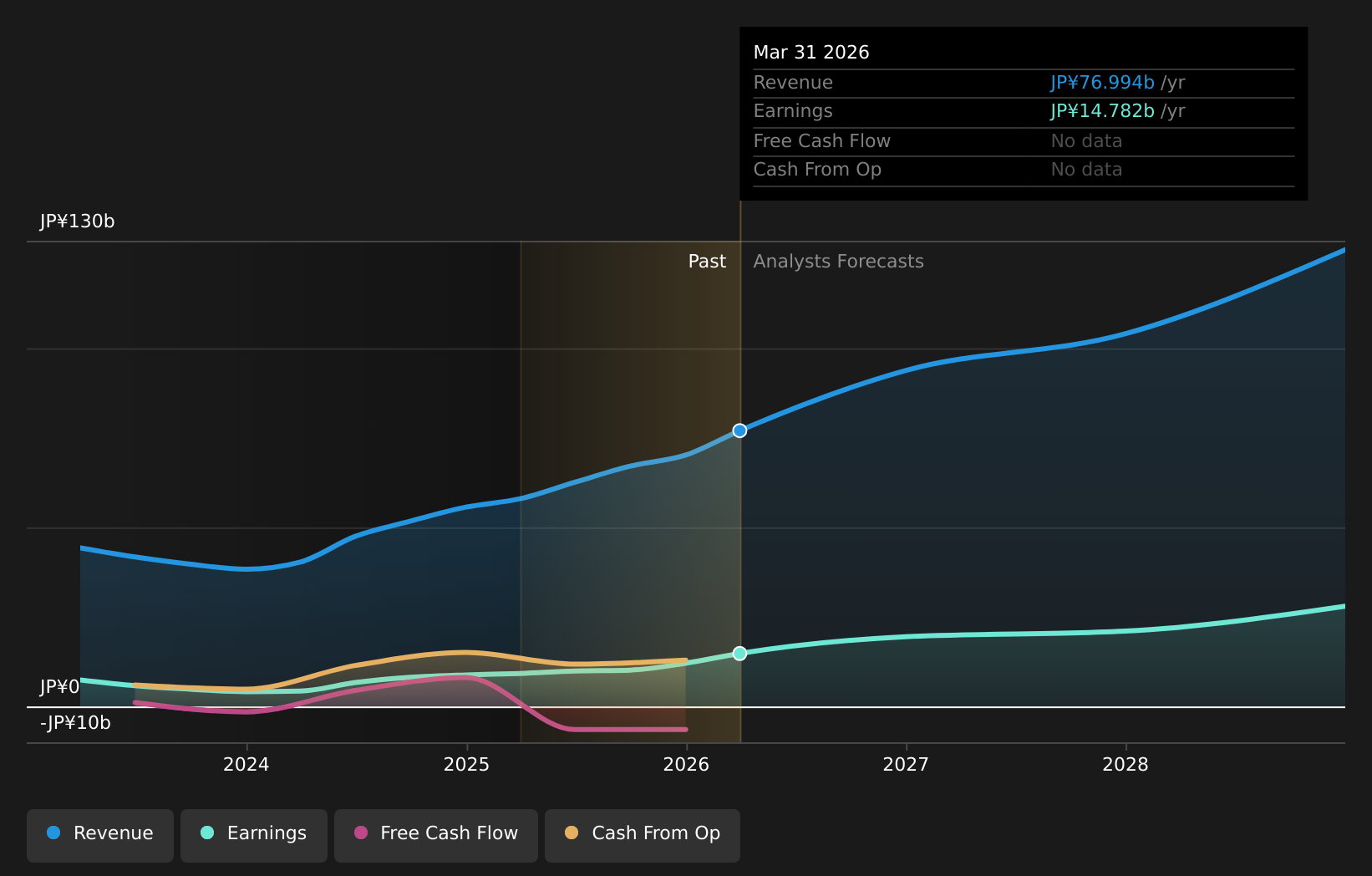This screenshot has width=1372, height=876.
Task: Click the tooltip Revenue row label
Action: coord(793,83)
